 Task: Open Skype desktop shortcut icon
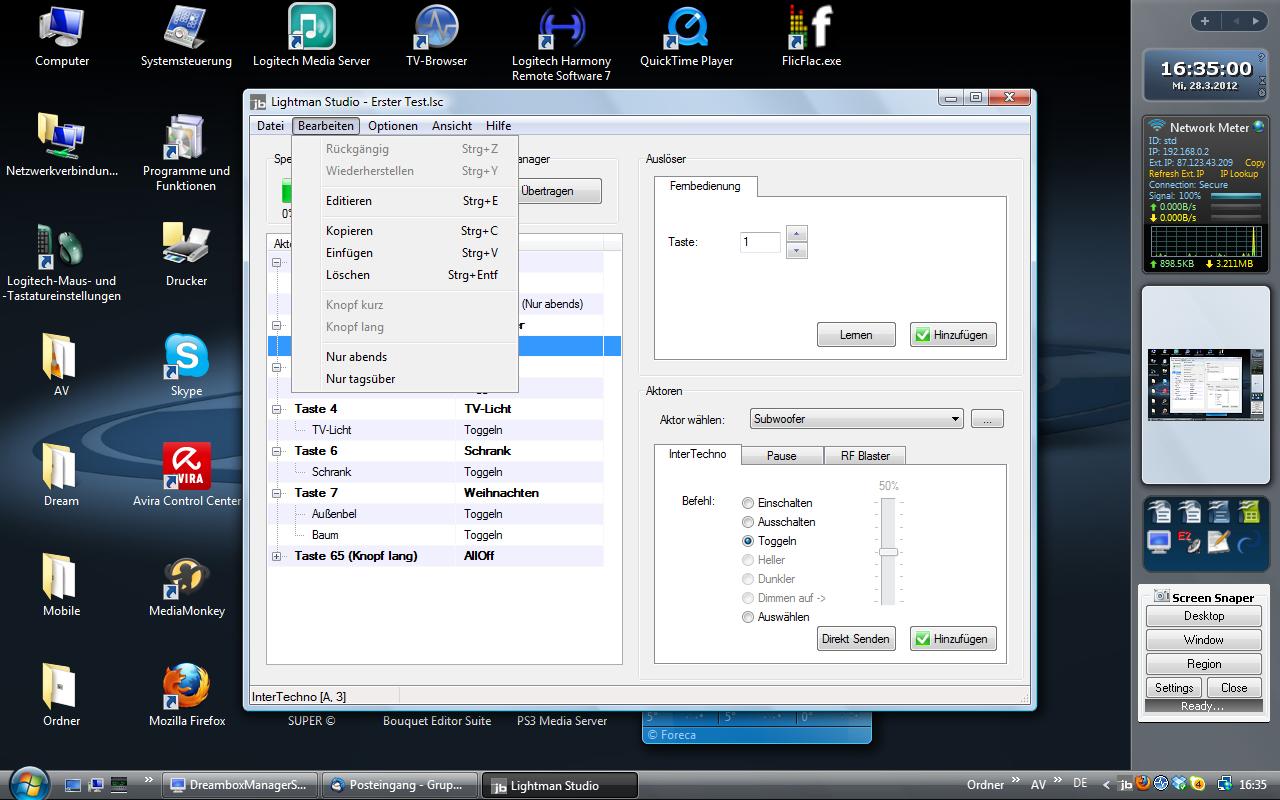[186, 357]
